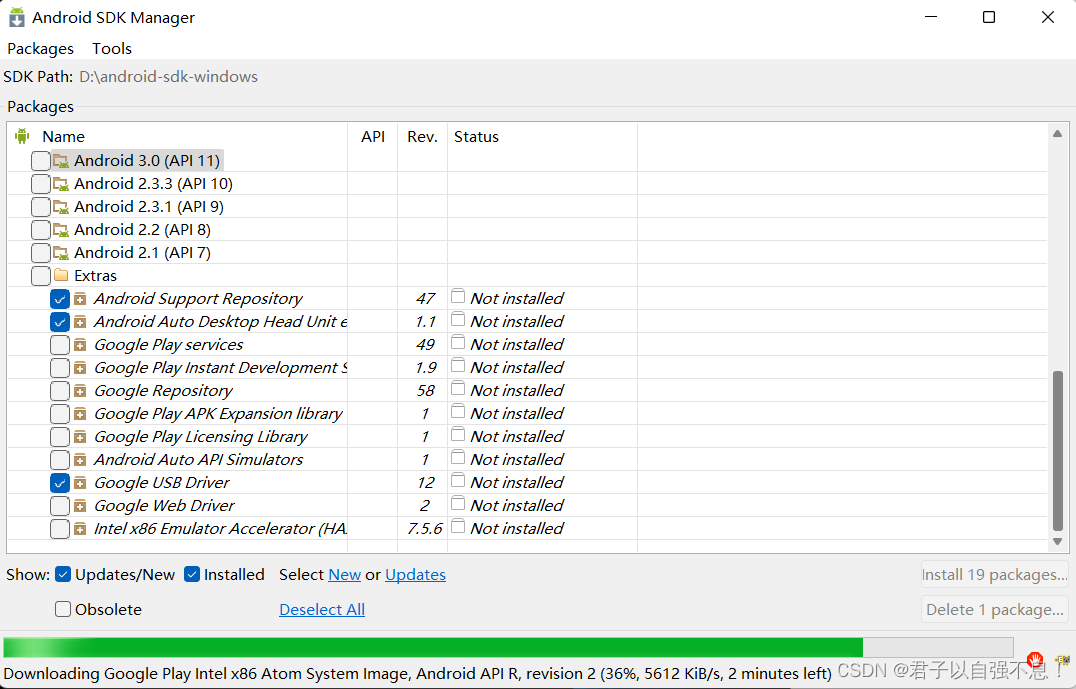1076x689 pixels.
Task: Click the Android SDK Manager title bar icon
Action: tap(17, 17)
